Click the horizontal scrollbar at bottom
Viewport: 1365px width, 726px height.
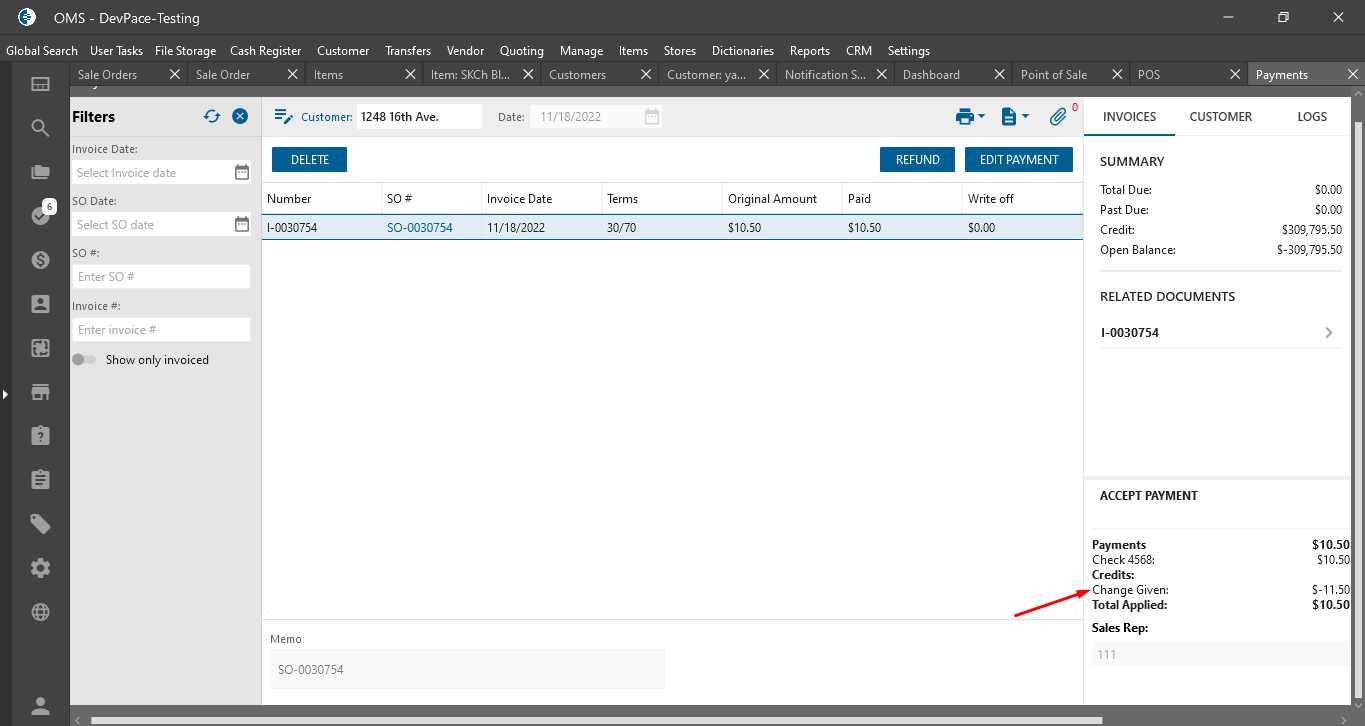click(x=596, y=720)
